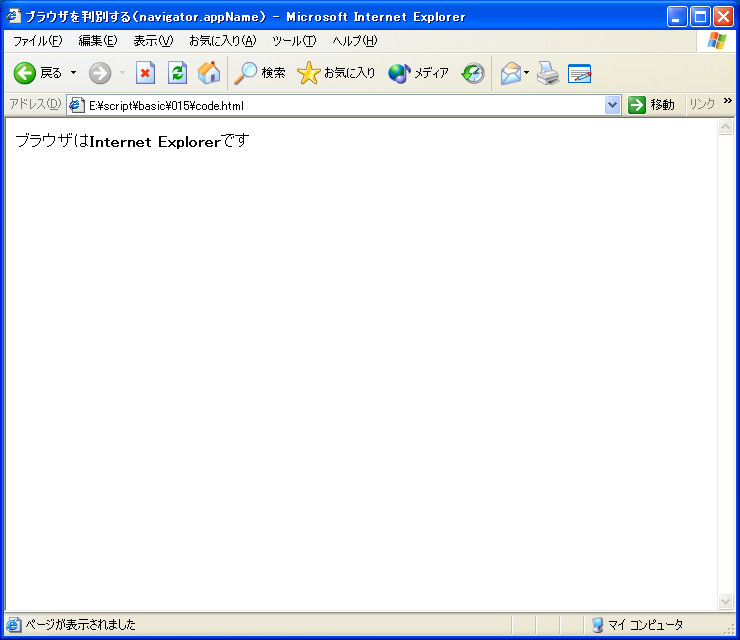This screenshot has height=640, width=740.
Task: Open the お気に入り(A) menu
Action: [x=222, y=41]
